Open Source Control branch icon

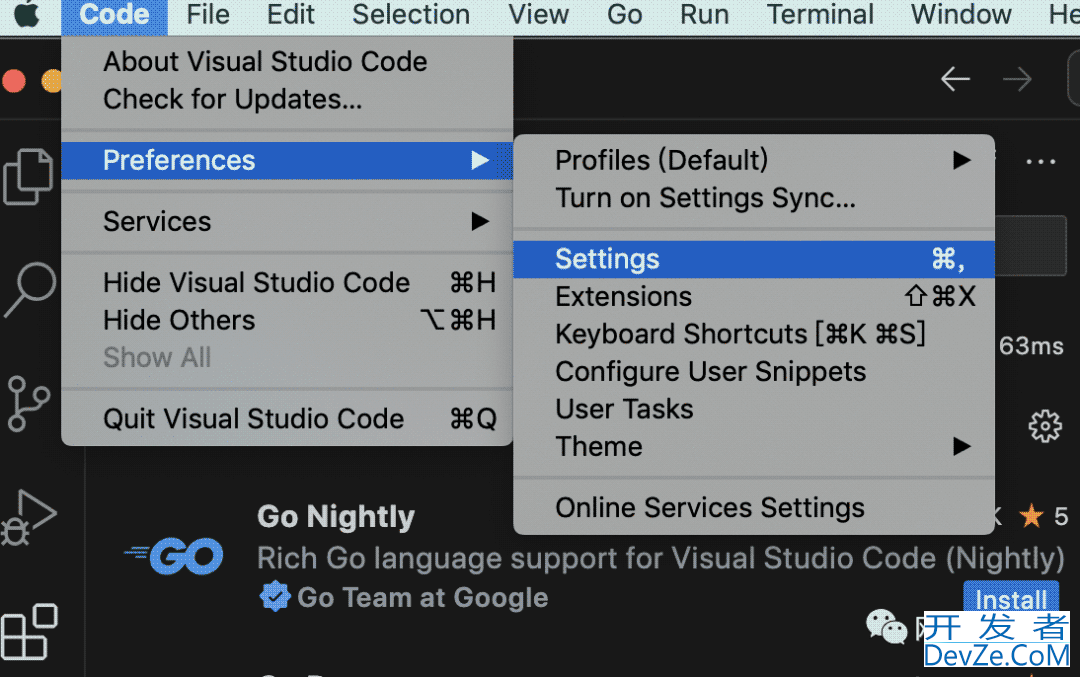[x=28, y=404]
